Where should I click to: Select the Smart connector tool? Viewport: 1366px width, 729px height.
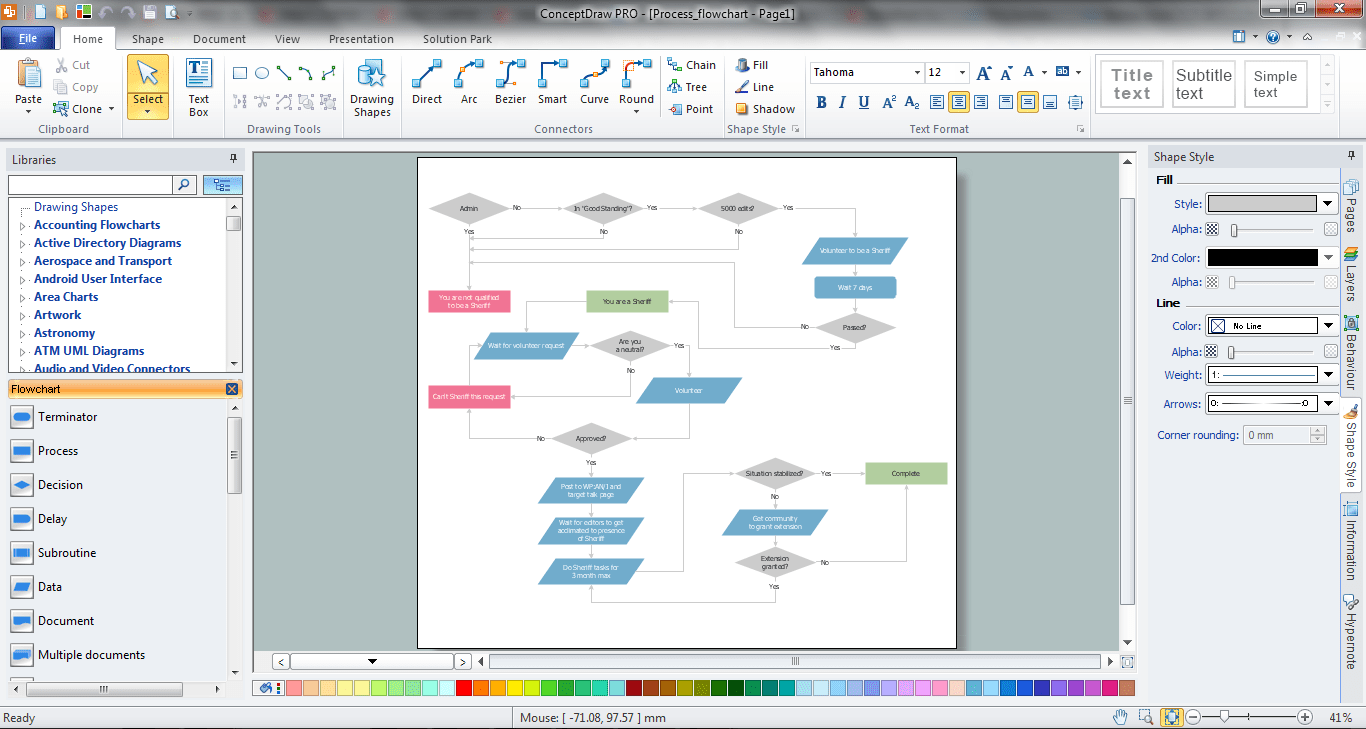(552, 85)
